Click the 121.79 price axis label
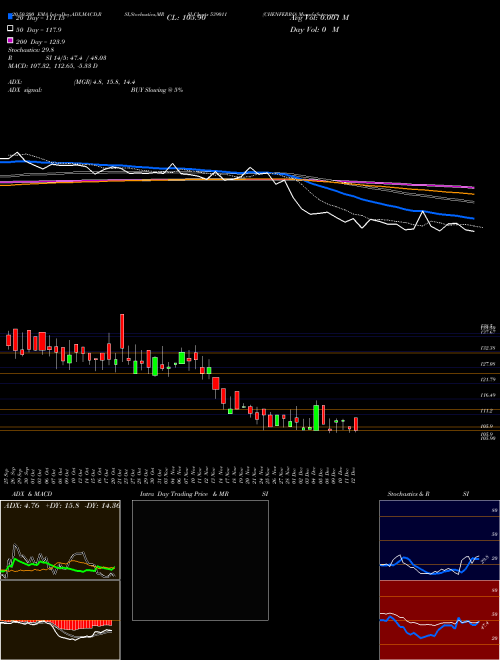Screen dimensions: 500x660 point(488,380)
